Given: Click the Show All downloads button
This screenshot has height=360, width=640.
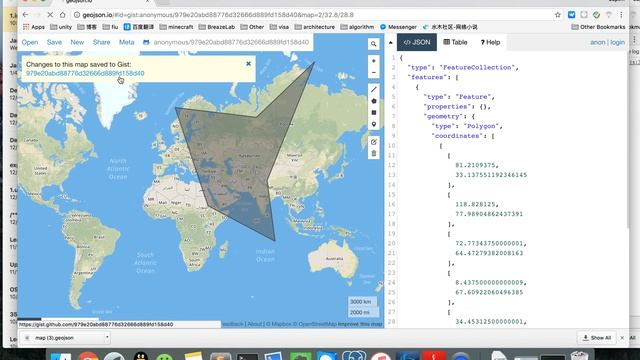Looking at the screenshot, I should [597, 338].
